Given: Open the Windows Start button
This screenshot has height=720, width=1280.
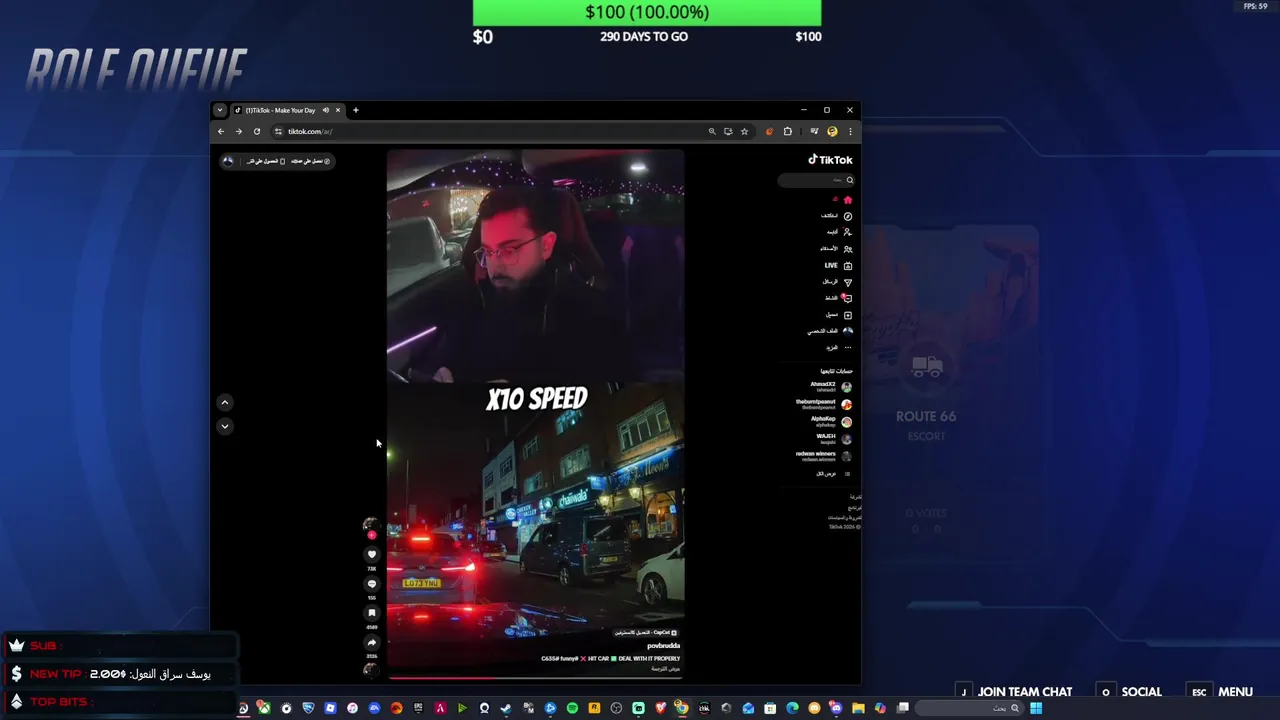Looking at the screenshot, I should pos(1035,708).
